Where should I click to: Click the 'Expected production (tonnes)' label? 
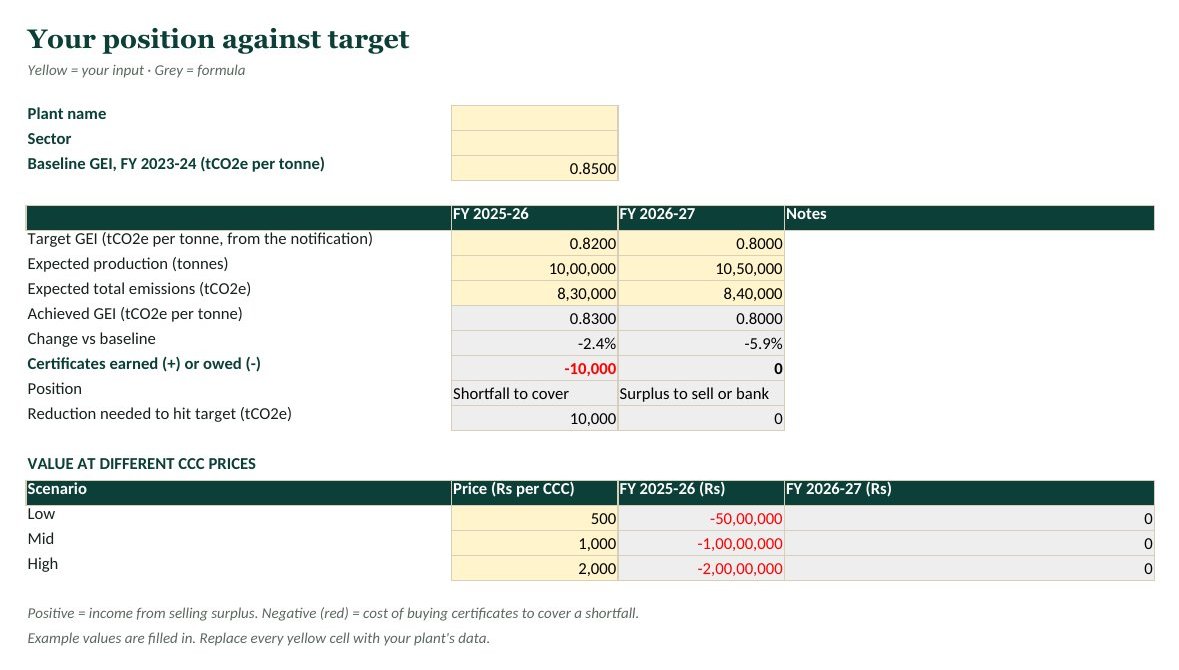click(x=128, y=263)
